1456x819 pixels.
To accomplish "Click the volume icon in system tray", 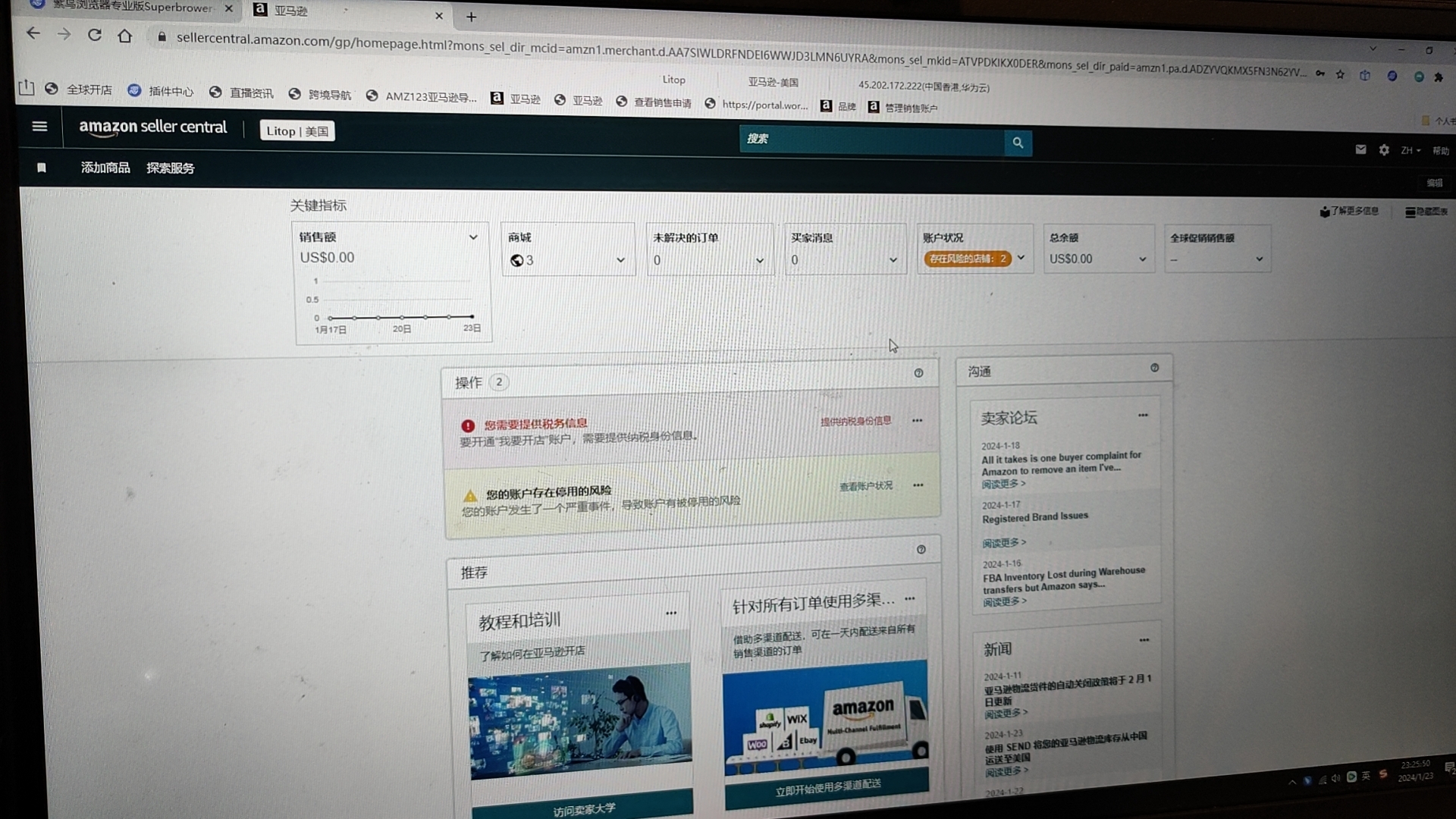I will (1336, 778).
